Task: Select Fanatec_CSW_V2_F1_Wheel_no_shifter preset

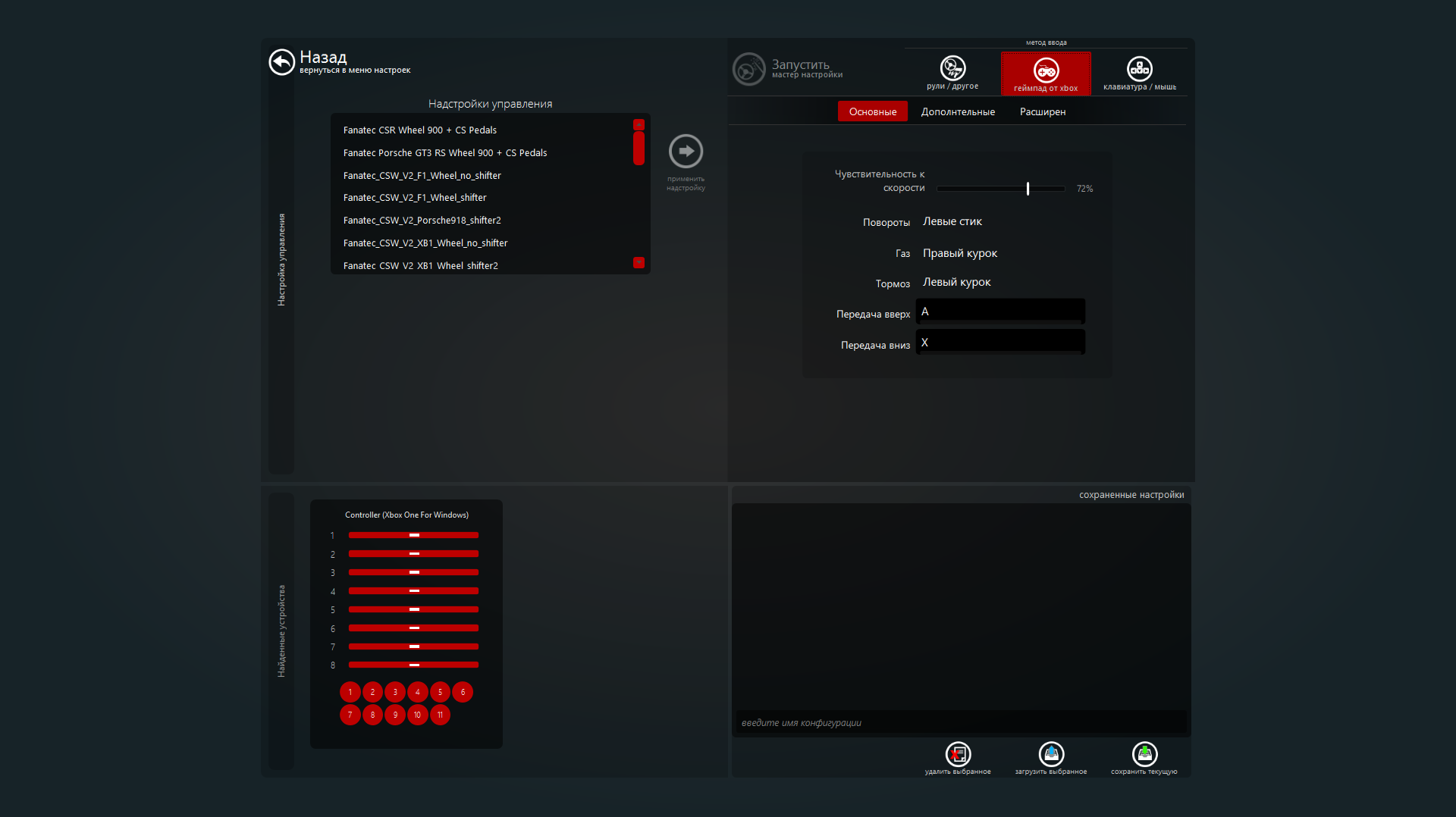Action: pyautogui.click(x=422, y=176)
